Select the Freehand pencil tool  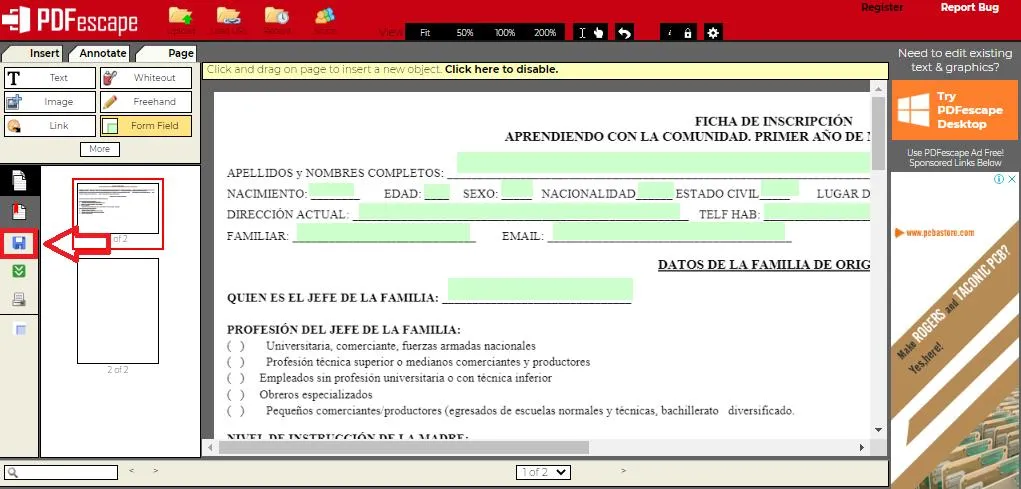tap(146, 102)
